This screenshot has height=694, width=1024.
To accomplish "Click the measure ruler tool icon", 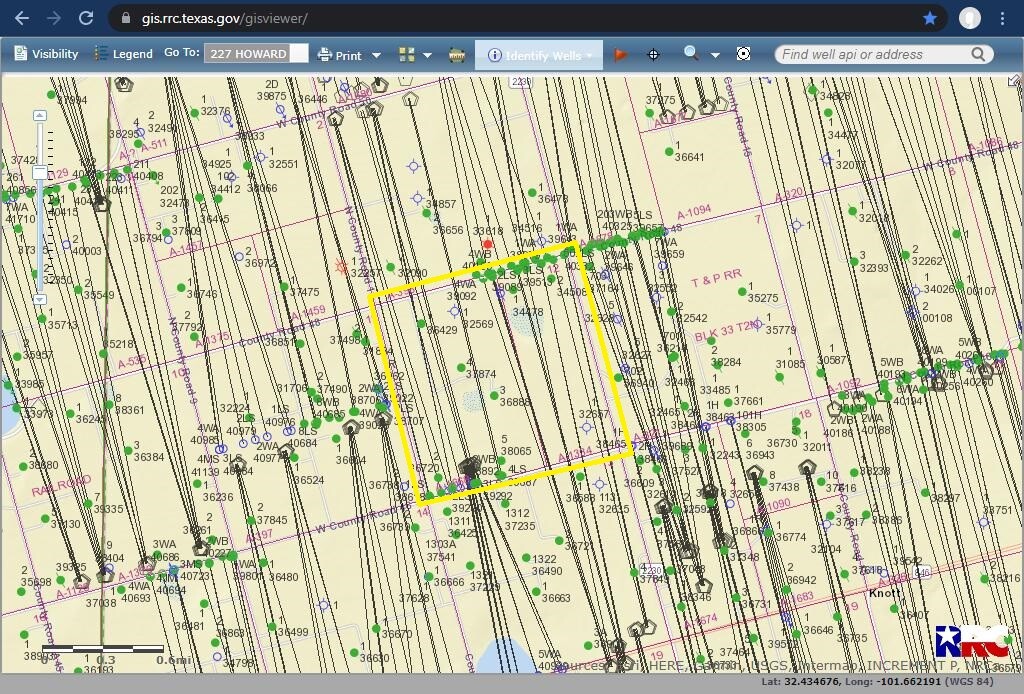I will tap(457, 55).
